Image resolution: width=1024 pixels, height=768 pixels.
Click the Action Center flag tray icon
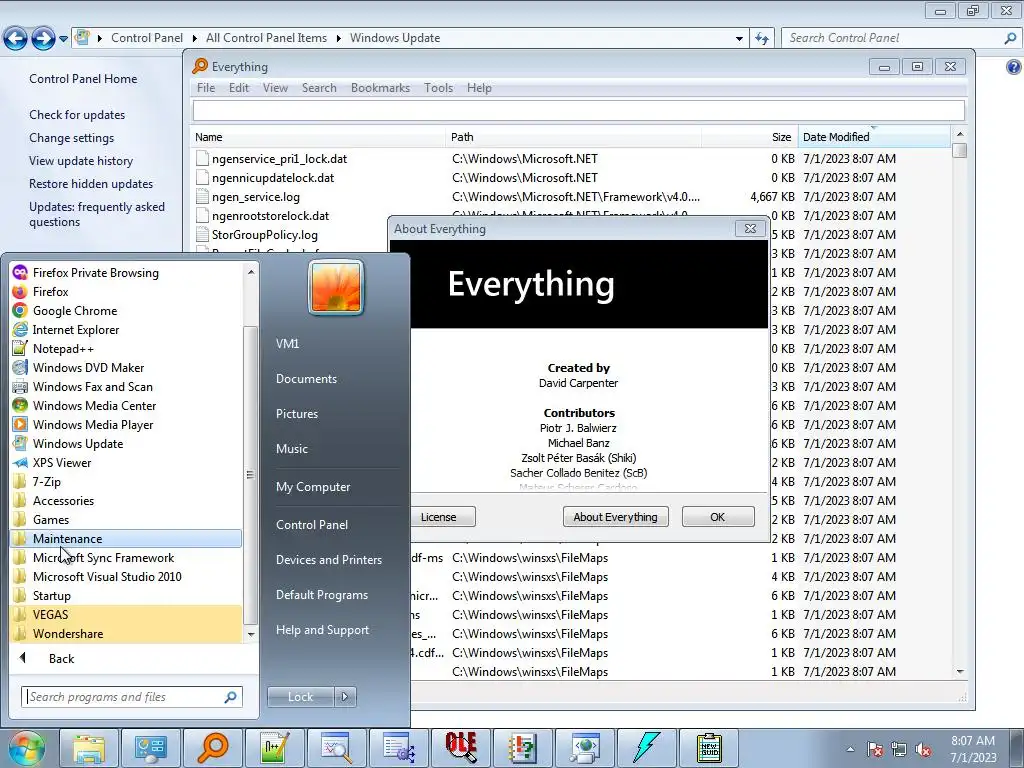[875, 749]
